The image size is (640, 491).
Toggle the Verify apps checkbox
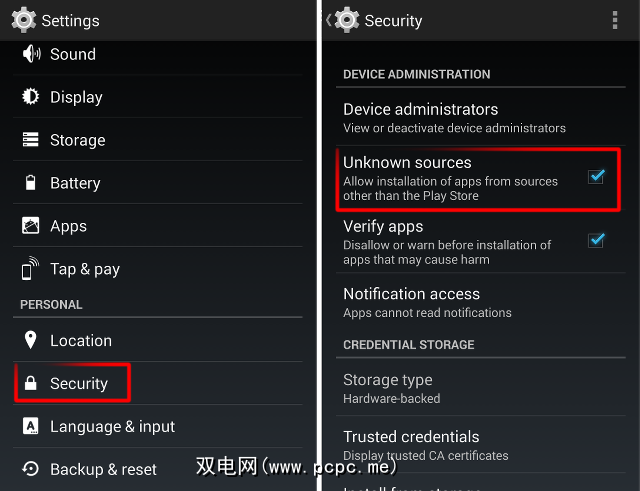(x=596, y=240)
